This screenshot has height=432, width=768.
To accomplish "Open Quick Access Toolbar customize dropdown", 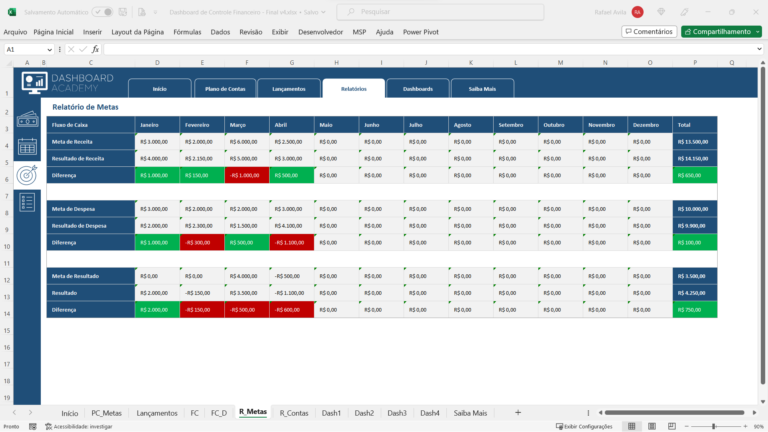I will point(155,12).
